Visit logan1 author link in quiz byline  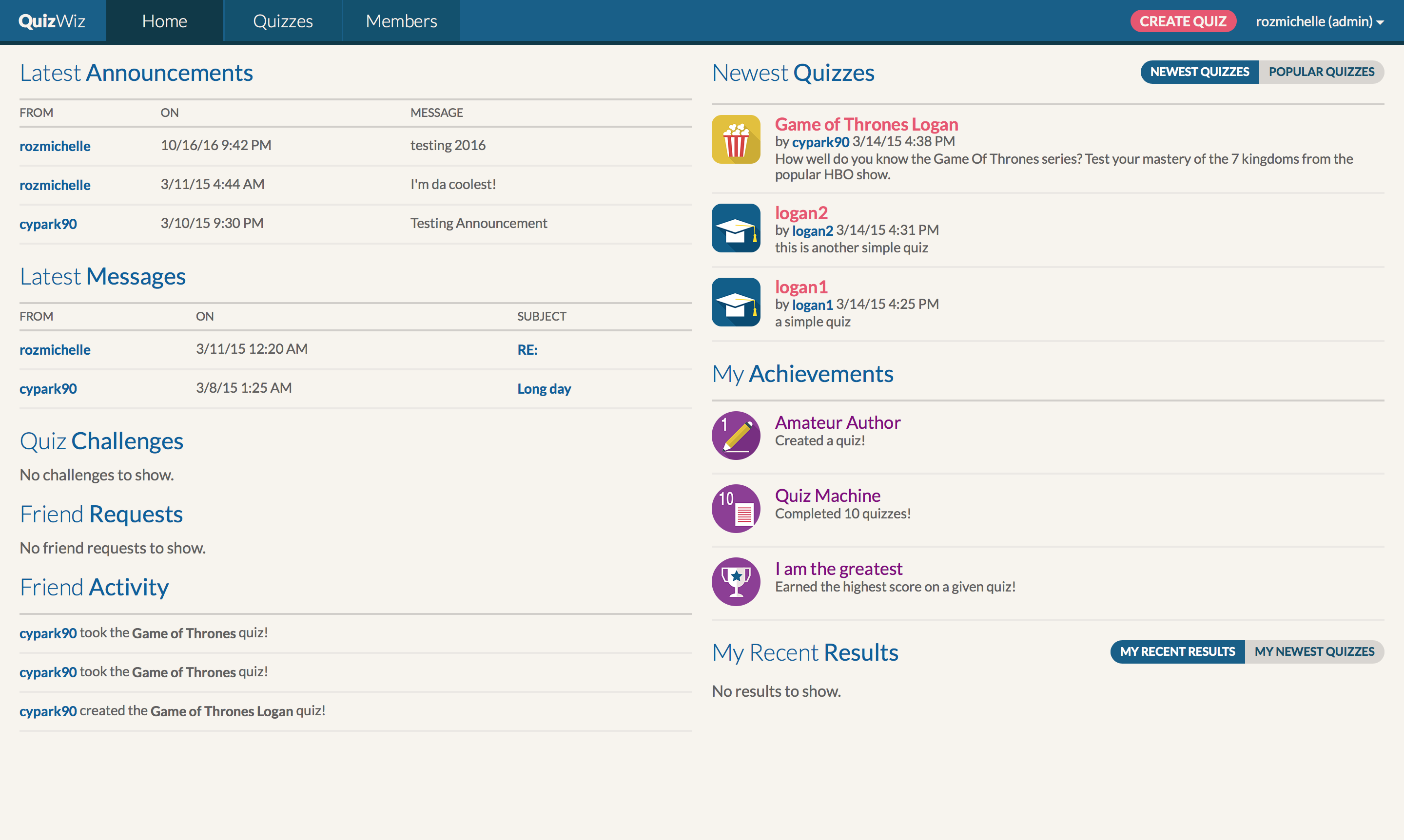[812, 305]
